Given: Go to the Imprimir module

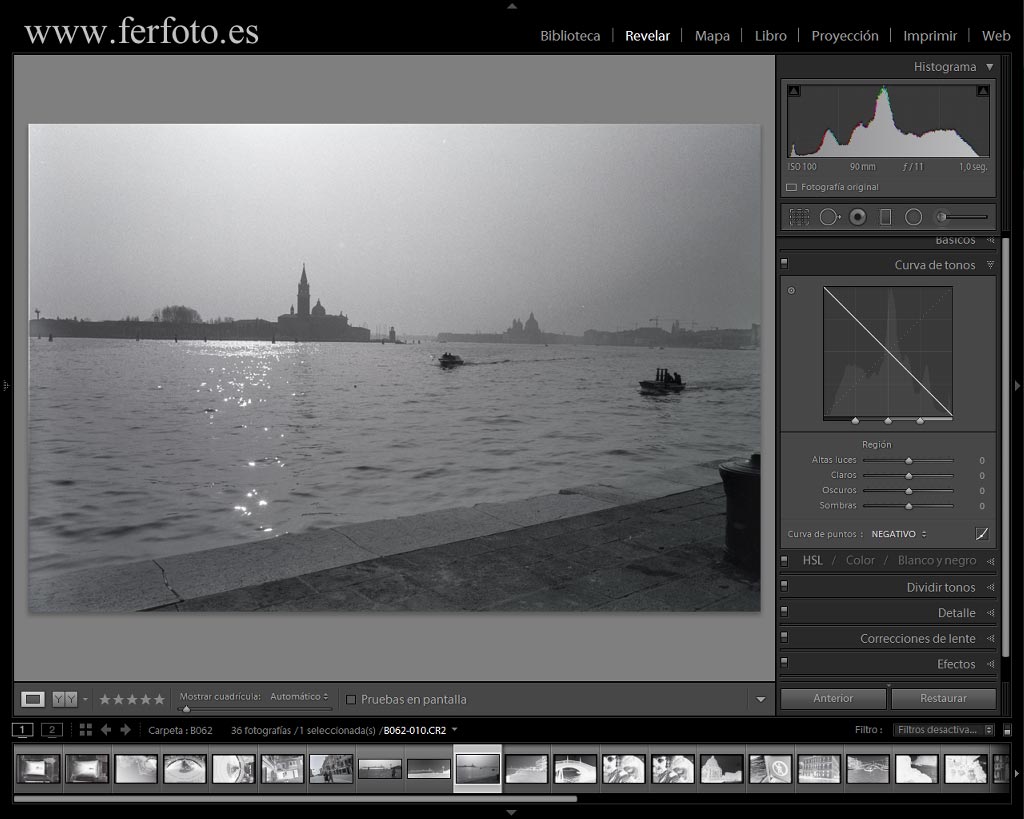Looking at the screenshot, I should (x=930, y=36).
